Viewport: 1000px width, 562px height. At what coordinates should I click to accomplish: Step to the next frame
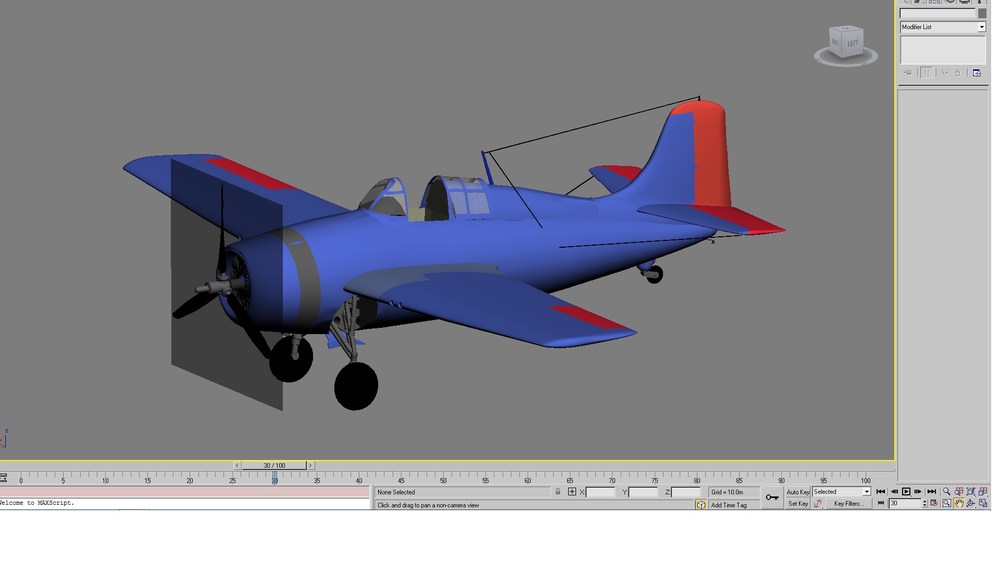coord(918,491)
